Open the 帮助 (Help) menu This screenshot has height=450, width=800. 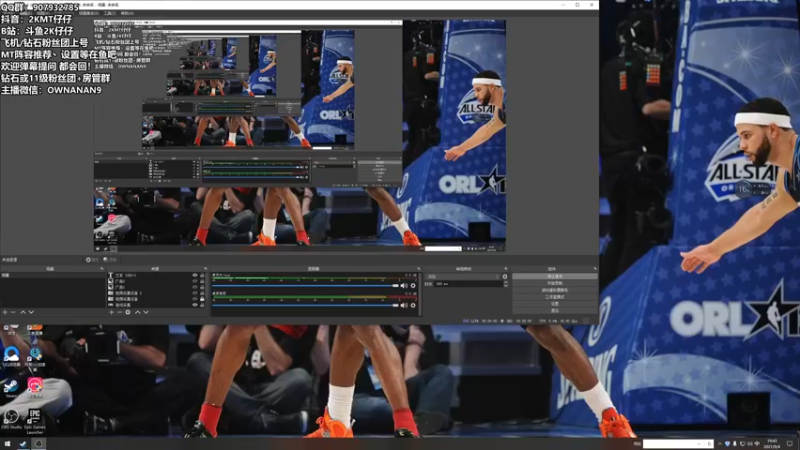127,13
